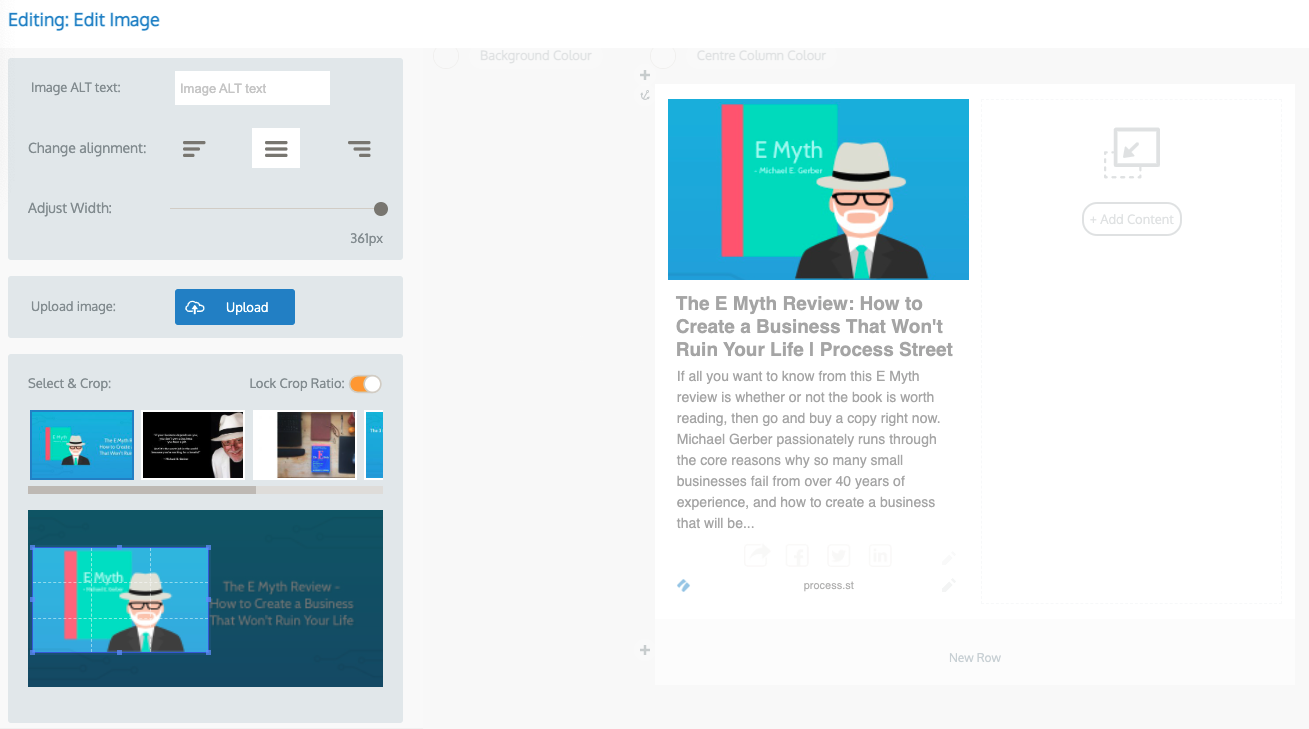Click the Editing: Edit Image heading
The height and width of the screenshot is (729, 1309).
(x=84, y=20)
